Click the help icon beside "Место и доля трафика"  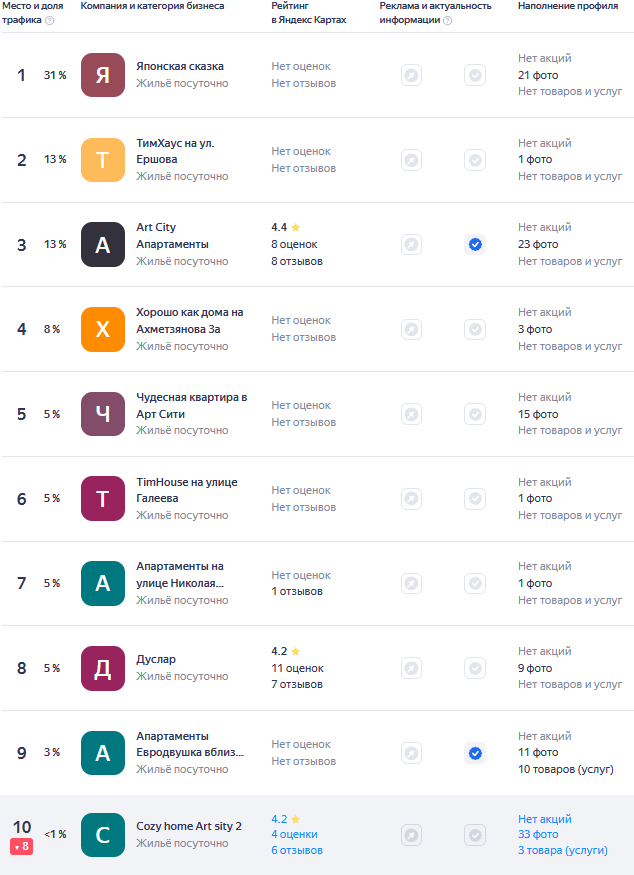[50, 20]
